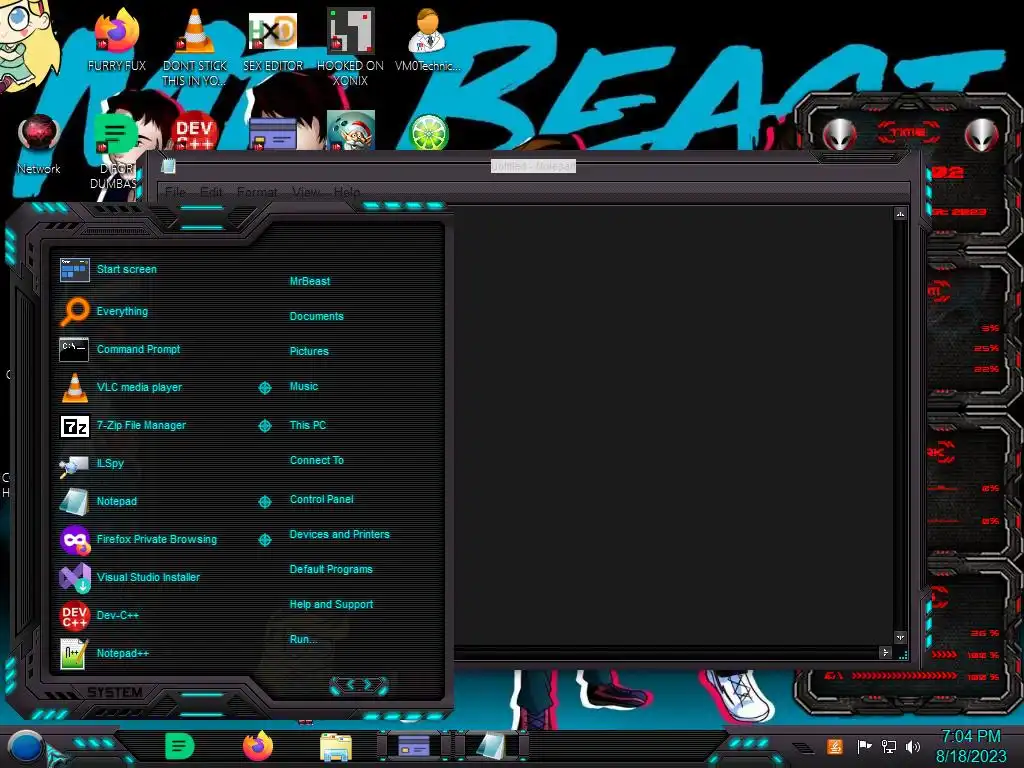Open the MrBeast user folder link
1024x768 pixels.
pos(310,281)
